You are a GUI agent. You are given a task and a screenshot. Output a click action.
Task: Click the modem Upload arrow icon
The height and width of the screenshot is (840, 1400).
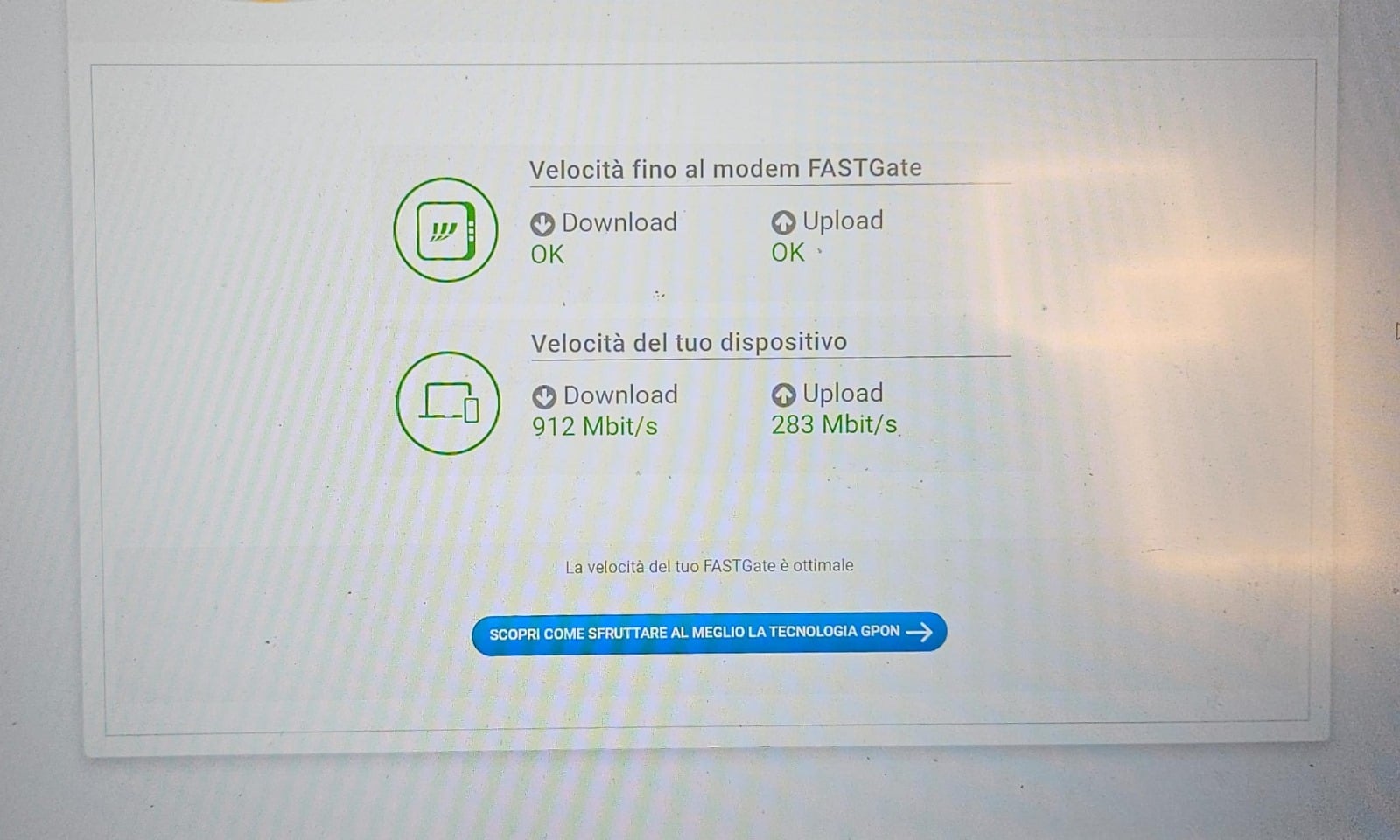click(x=783, y=222)
